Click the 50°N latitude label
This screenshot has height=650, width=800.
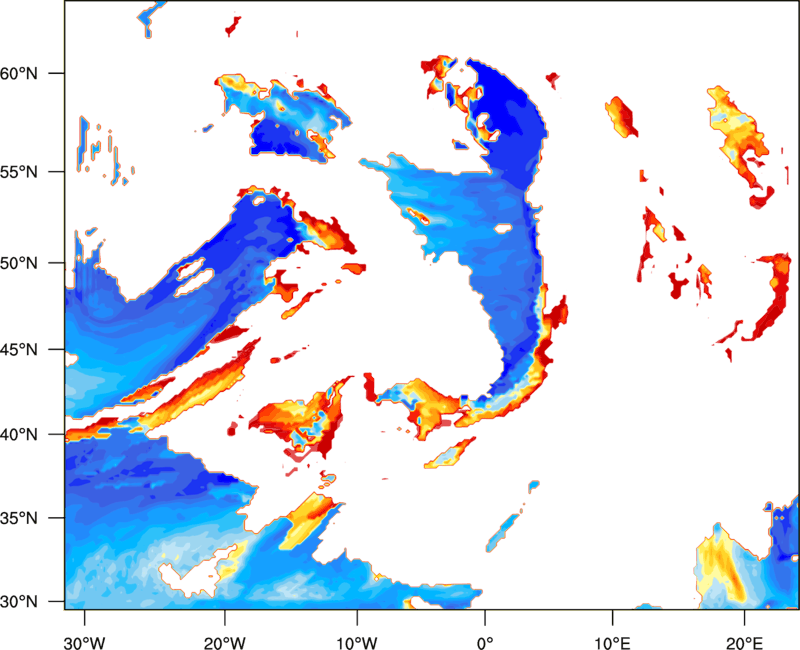coord(19,264)
